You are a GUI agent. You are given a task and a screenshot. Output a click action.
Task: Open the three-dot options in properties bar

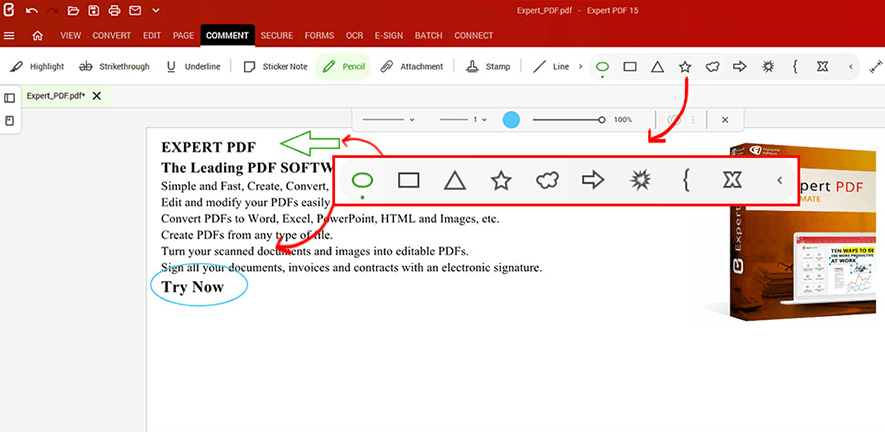pyautogui.click(x=693, y=120)
